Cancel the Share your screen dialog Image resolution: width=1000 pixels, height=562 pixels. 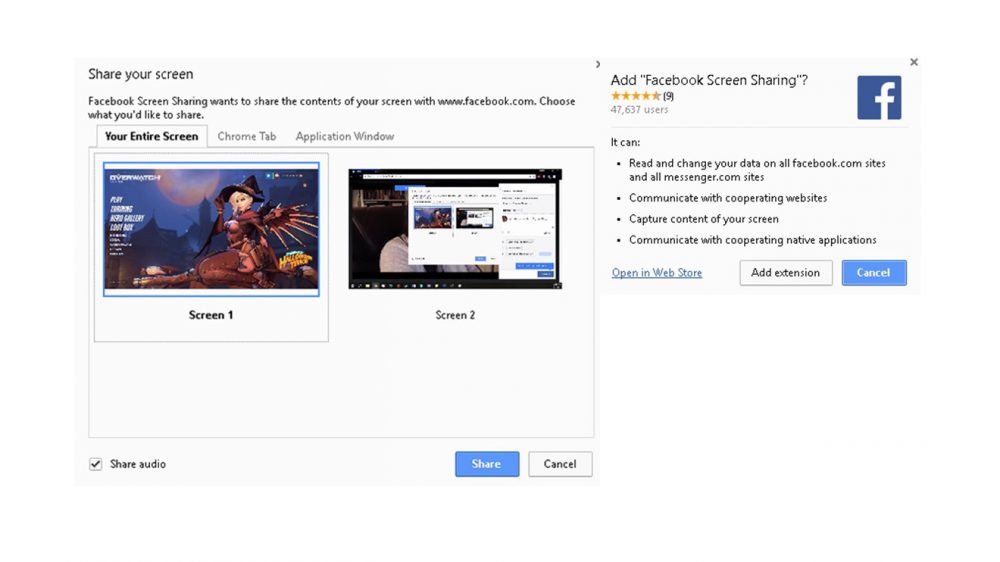560,464
